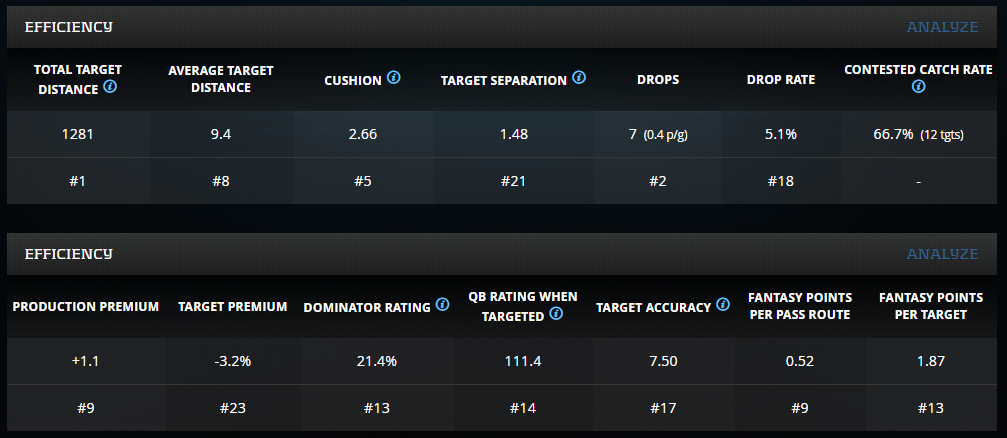Click the #1 rank under Total Target Distance
The width and height of the screenshot is (1007, 438).
point(77,181)
